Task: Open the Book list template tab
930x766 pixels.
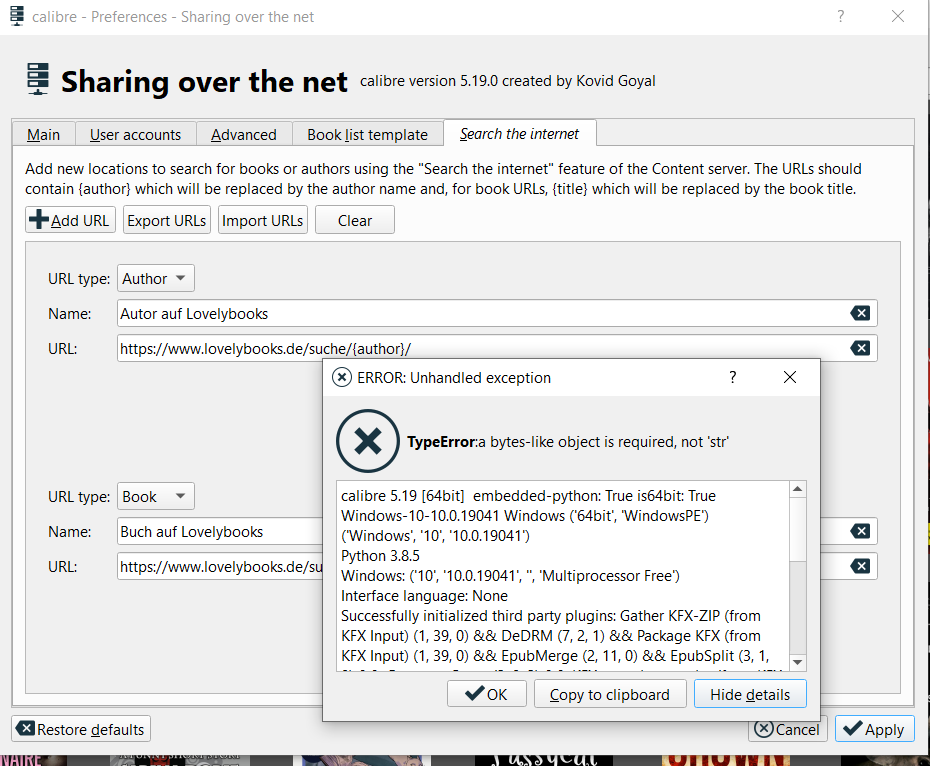Action: pos(367,135)
